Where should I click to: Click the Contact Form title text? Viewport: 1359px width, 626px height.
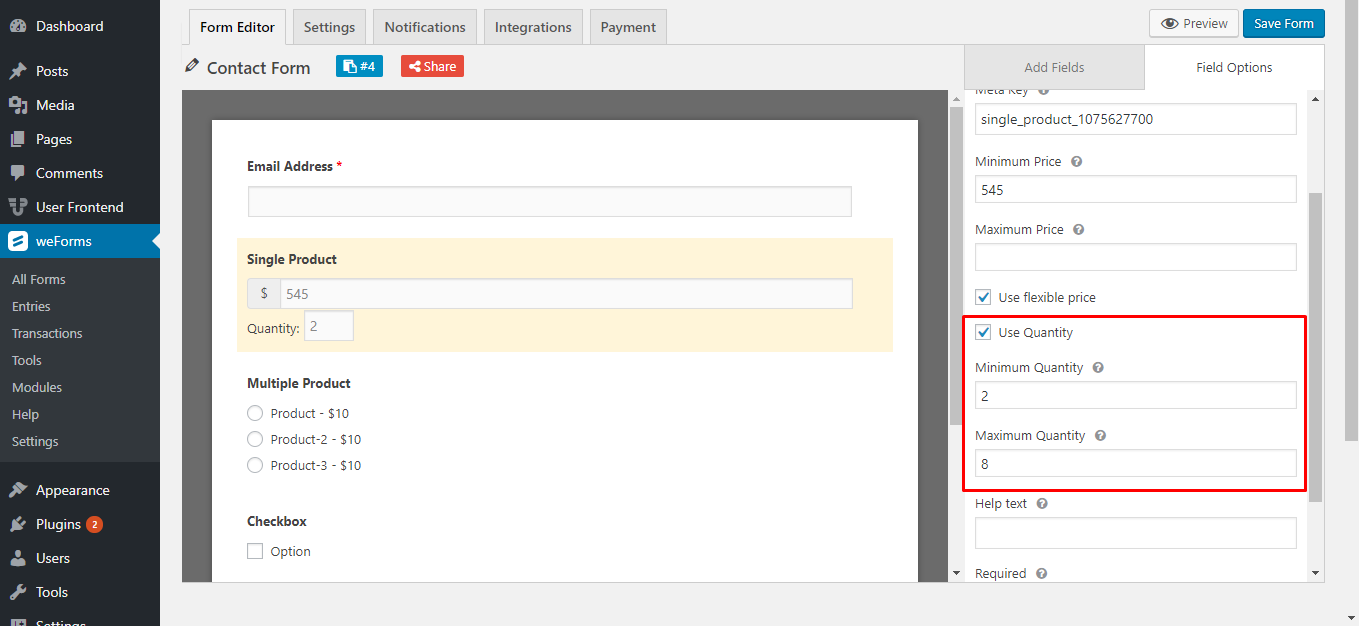pos(258,67)
